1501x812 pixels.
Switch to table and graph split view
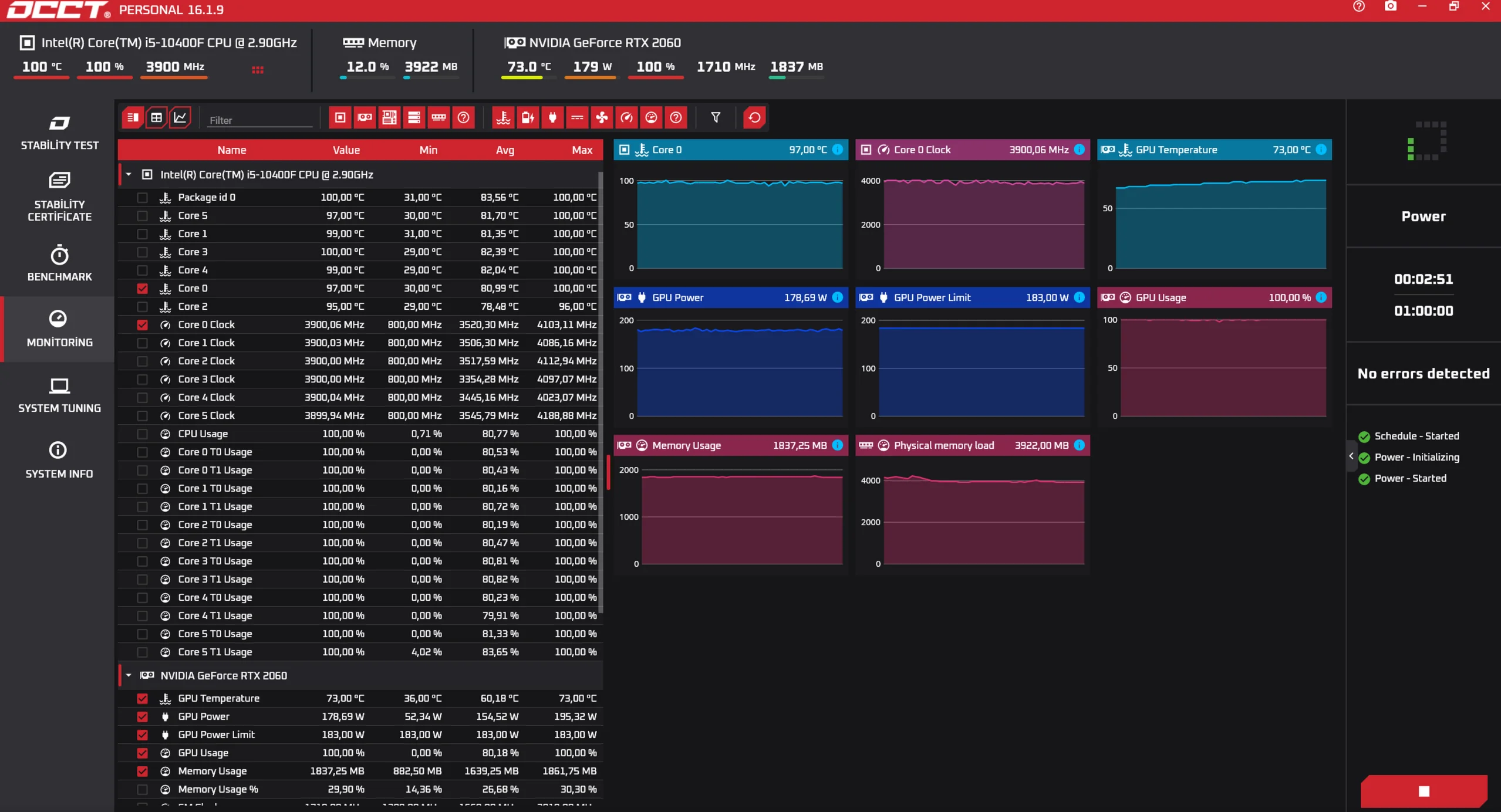point(133,118)
